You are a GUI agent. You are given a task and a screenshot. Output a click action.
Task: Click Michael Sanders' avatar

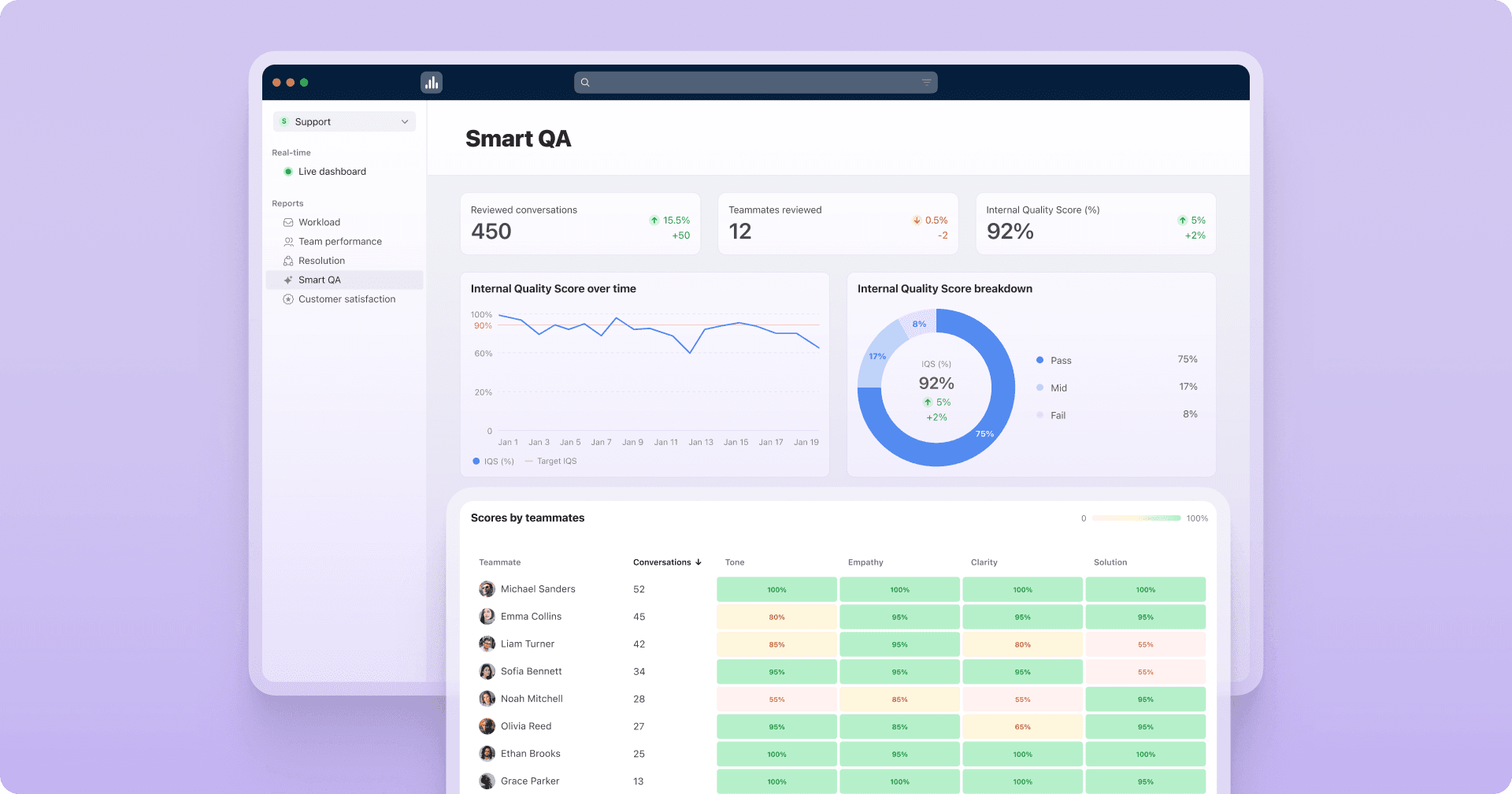(487, 589)
